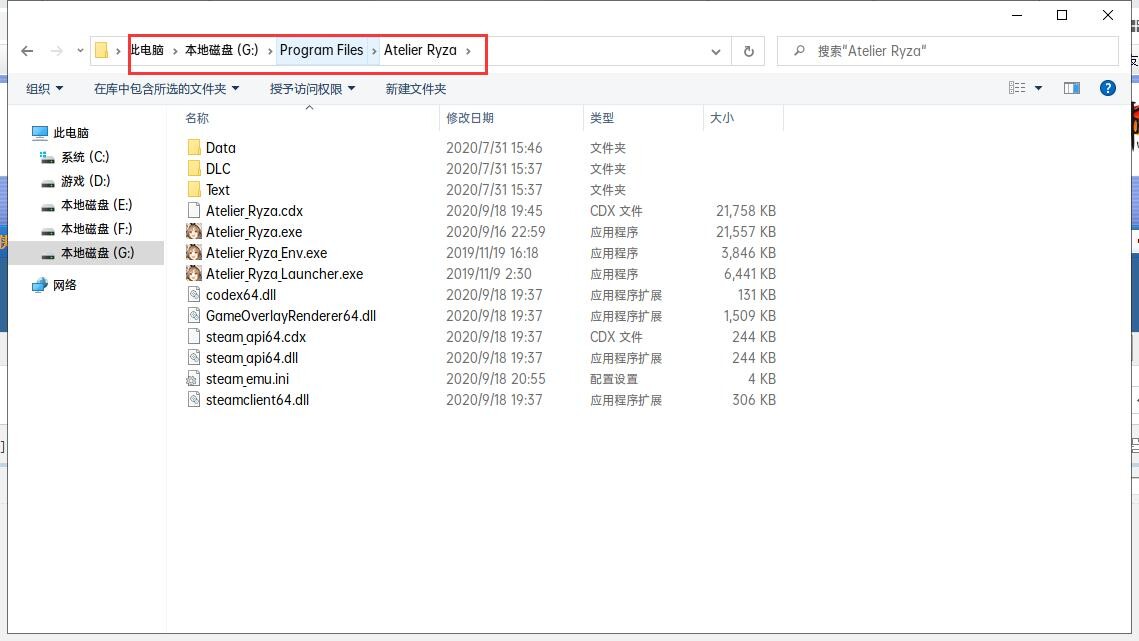Open the 组织 dropdown menu
Screen dimensions: 1139x641
click(44, 89)
